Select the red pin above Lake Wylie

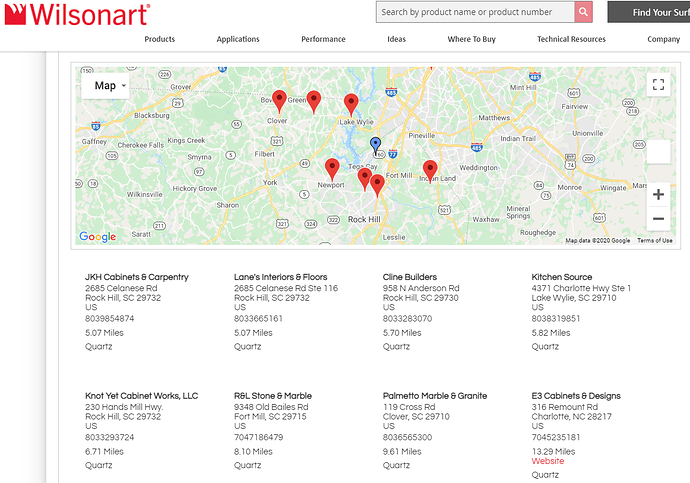[x=351, y=104]
